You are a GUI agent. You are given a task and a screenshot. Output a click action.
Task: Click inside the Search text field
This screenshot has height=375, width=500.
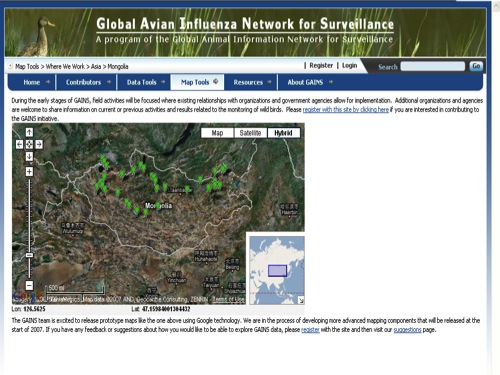click(x=433, y=66)
